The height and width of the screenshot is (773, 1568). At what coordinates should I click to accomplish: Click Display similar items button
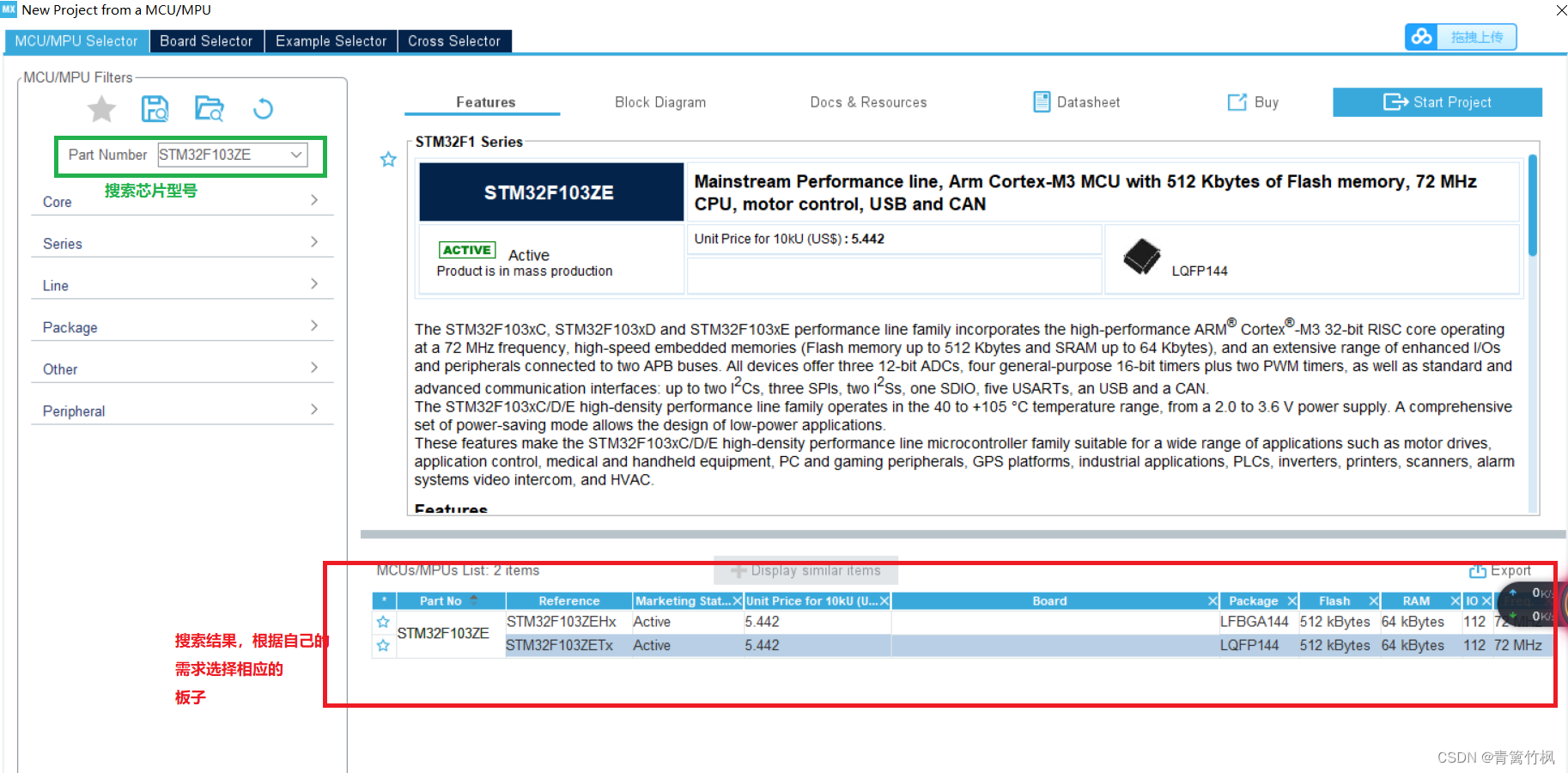coord(805,570)
